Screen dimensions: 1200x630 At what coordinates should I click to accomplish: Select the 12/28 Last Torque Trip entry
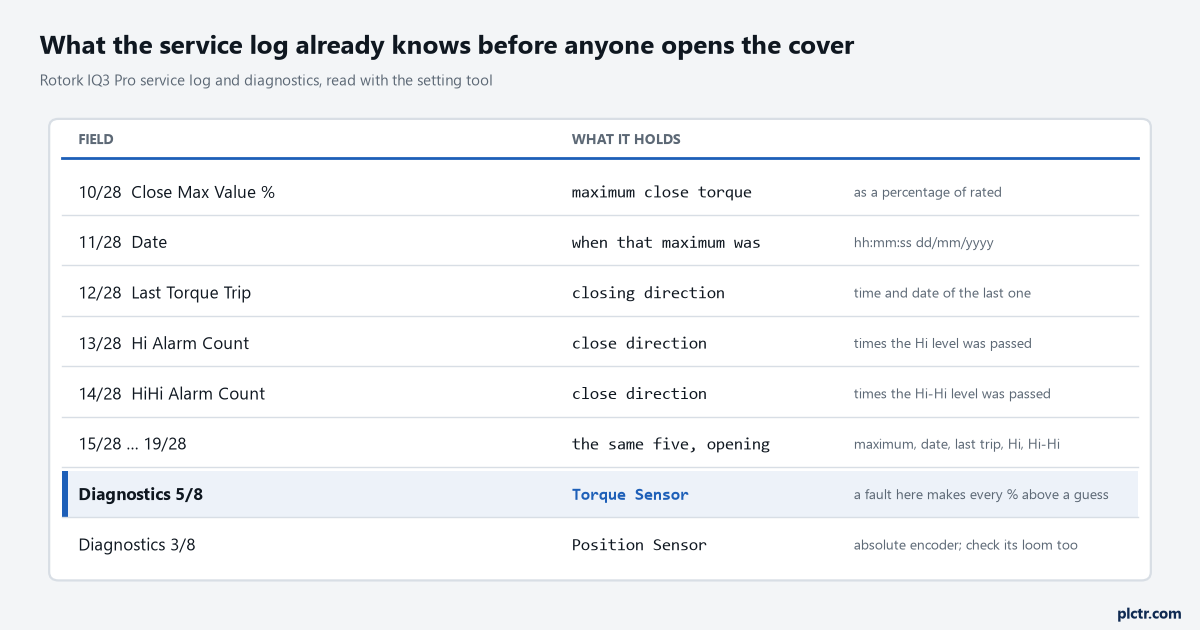click(600, 292)
